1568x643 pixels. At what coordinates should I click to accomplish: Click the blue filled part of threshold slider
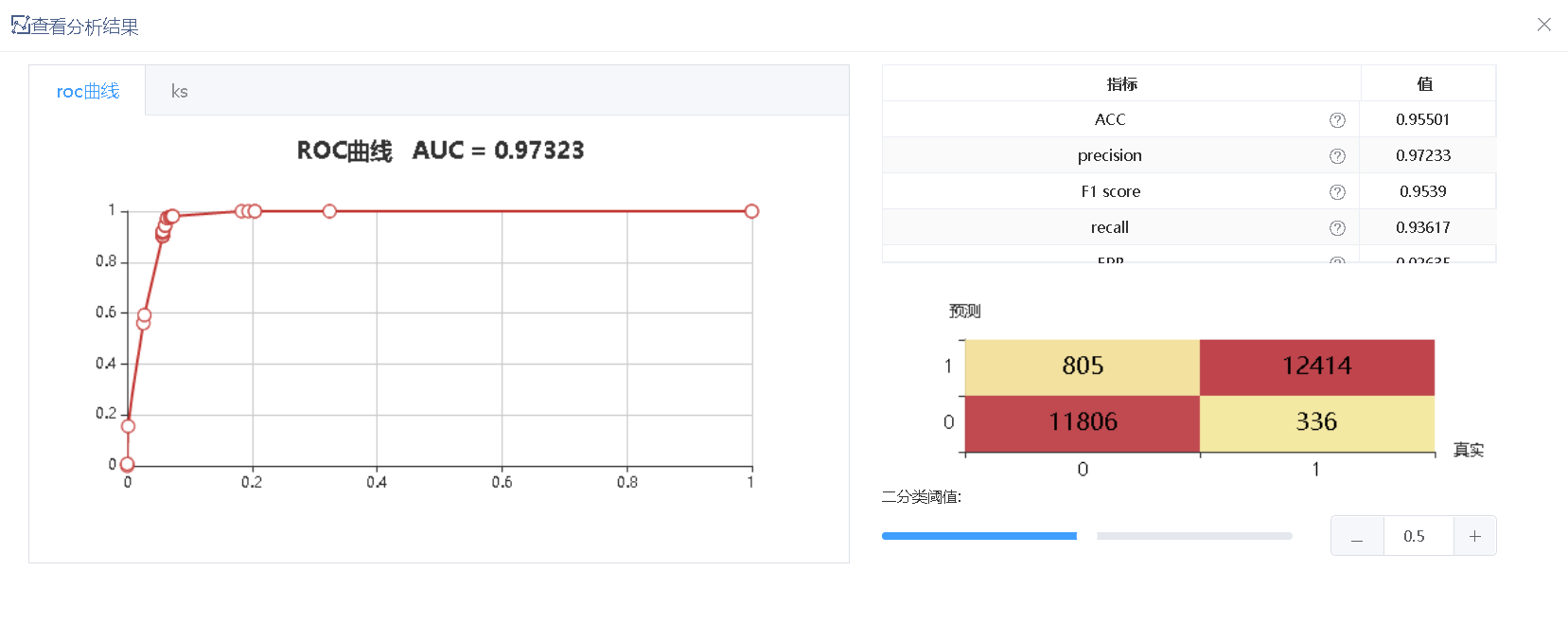coord(979,536)
